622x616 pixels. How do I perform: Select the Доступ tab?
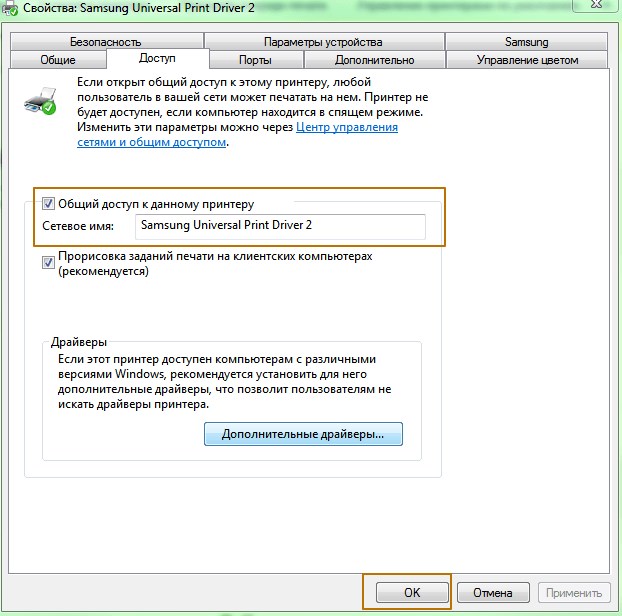(x=157, y=58)
